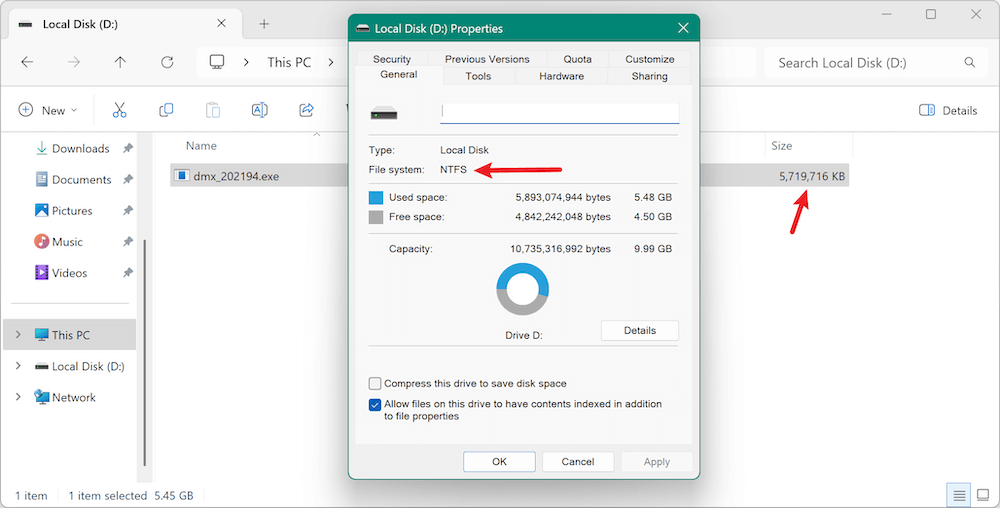Open a new Explorer tab with plus
The height and width of the screenshot is (508, 1000).
pyautogui.click(x=264, y=24)
